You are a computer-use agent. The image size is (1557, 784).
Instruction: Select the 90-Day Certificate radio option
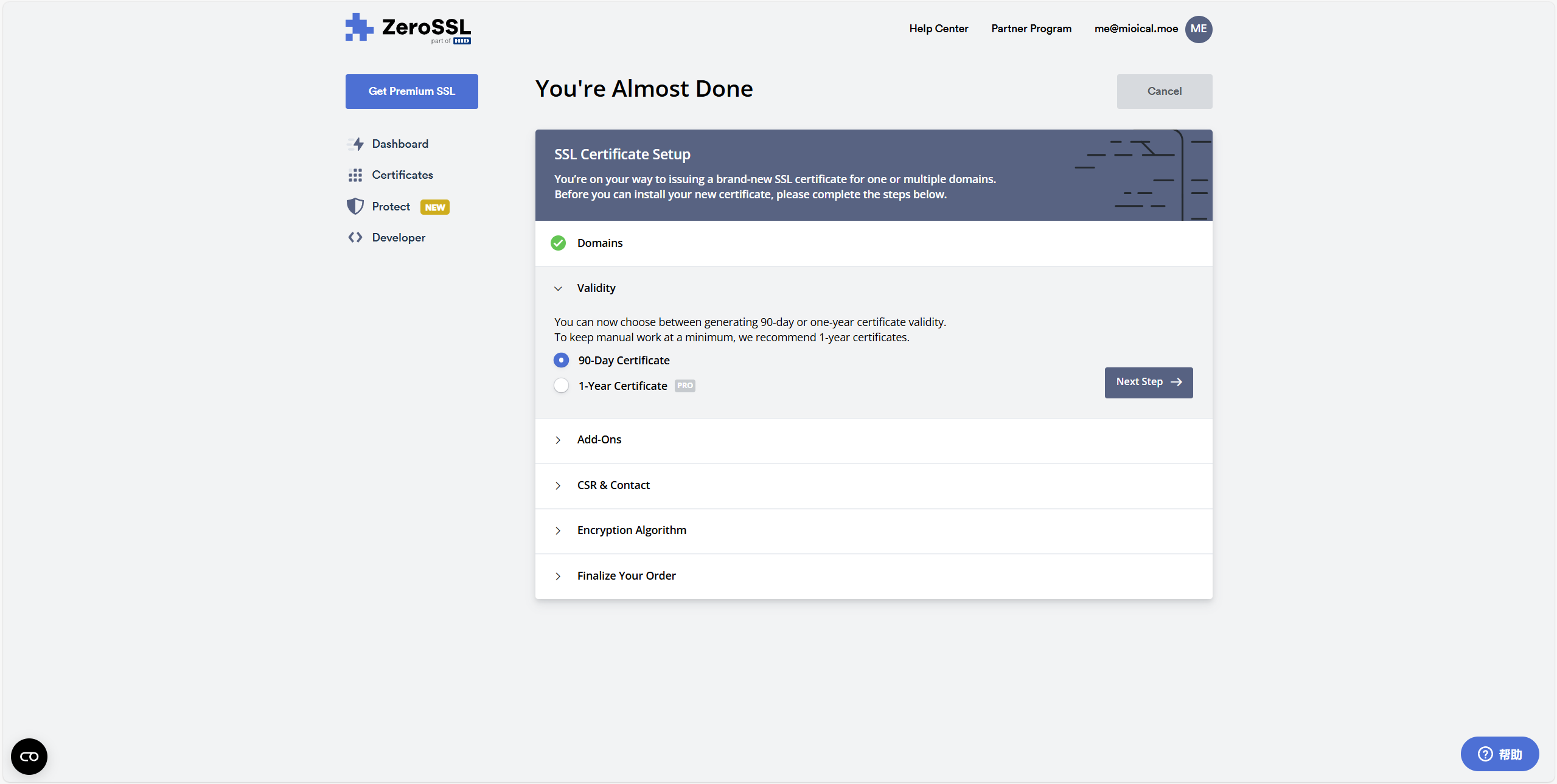point(561,361)
